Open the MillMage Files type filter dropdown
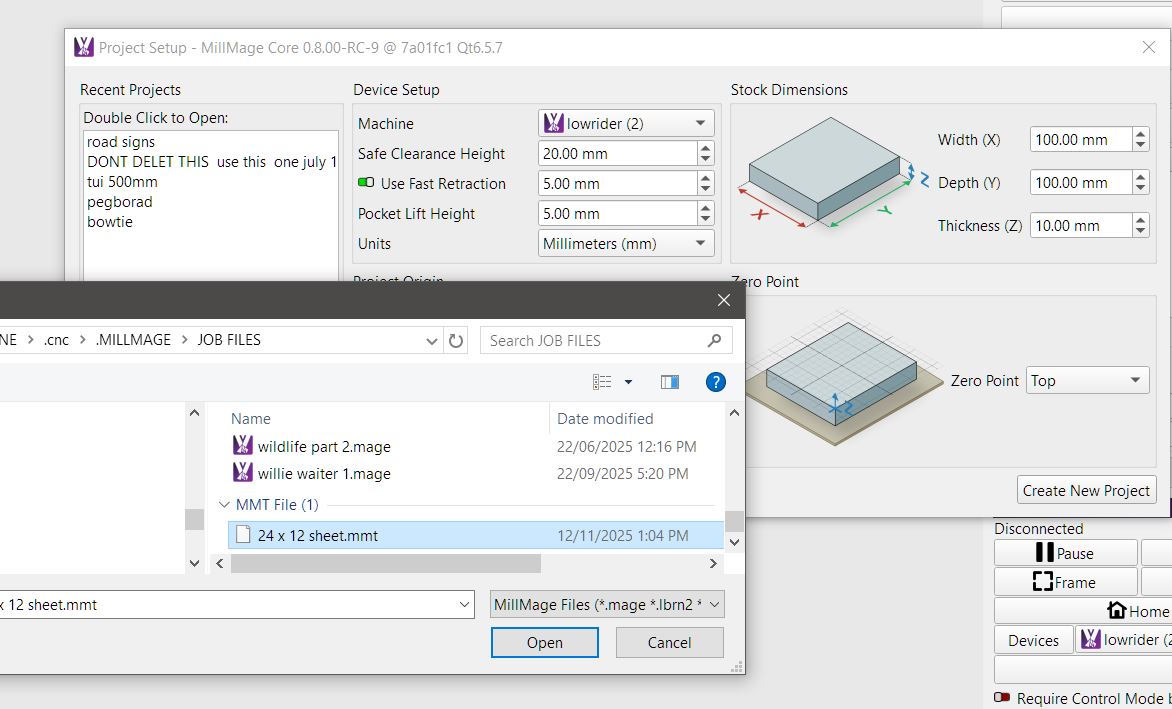 pos(608,605)
